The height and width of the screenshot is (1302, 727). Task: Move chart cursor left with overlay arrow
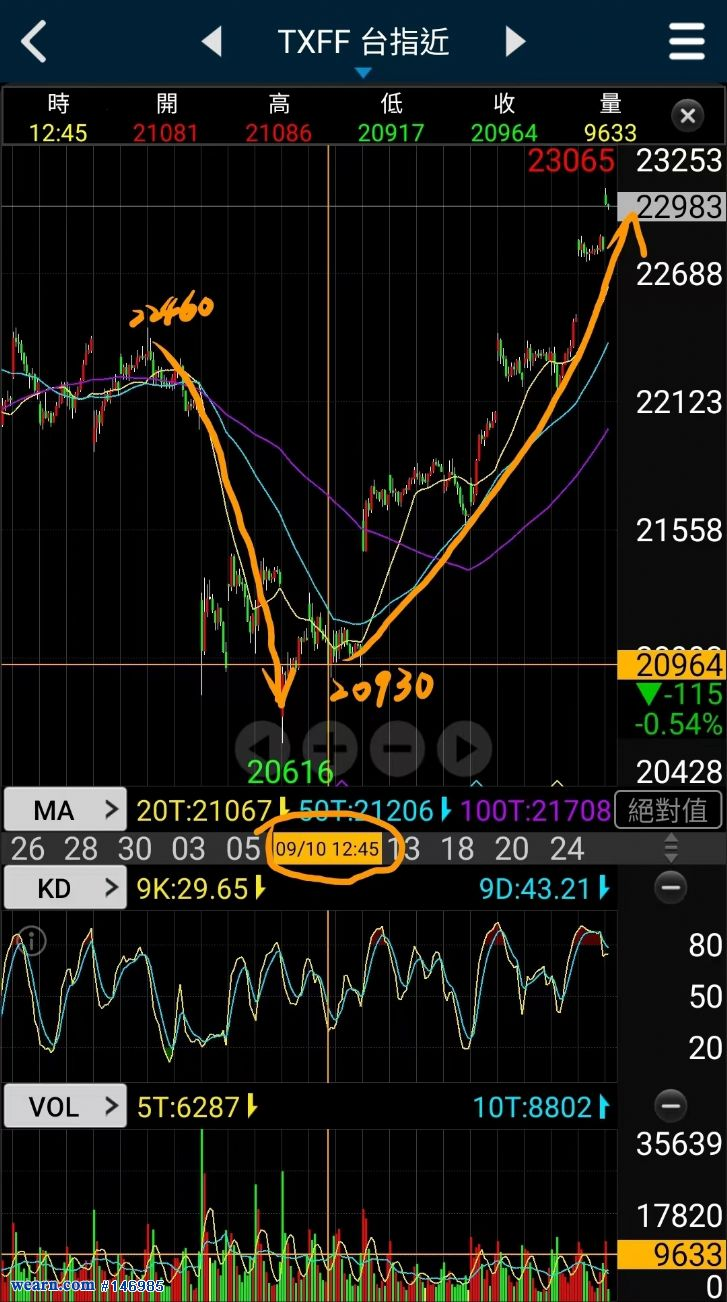tap(262, 747)
